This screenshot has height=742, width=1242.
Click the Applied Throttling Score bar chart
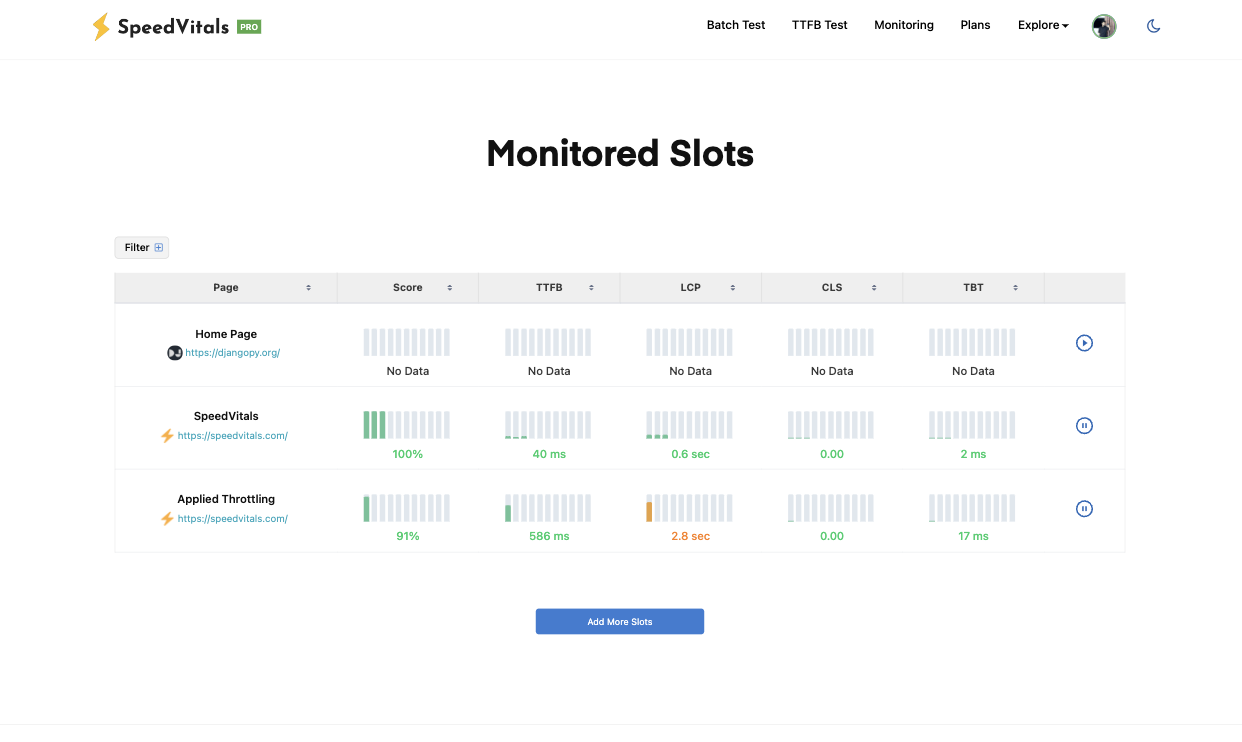tap(407, 508)
